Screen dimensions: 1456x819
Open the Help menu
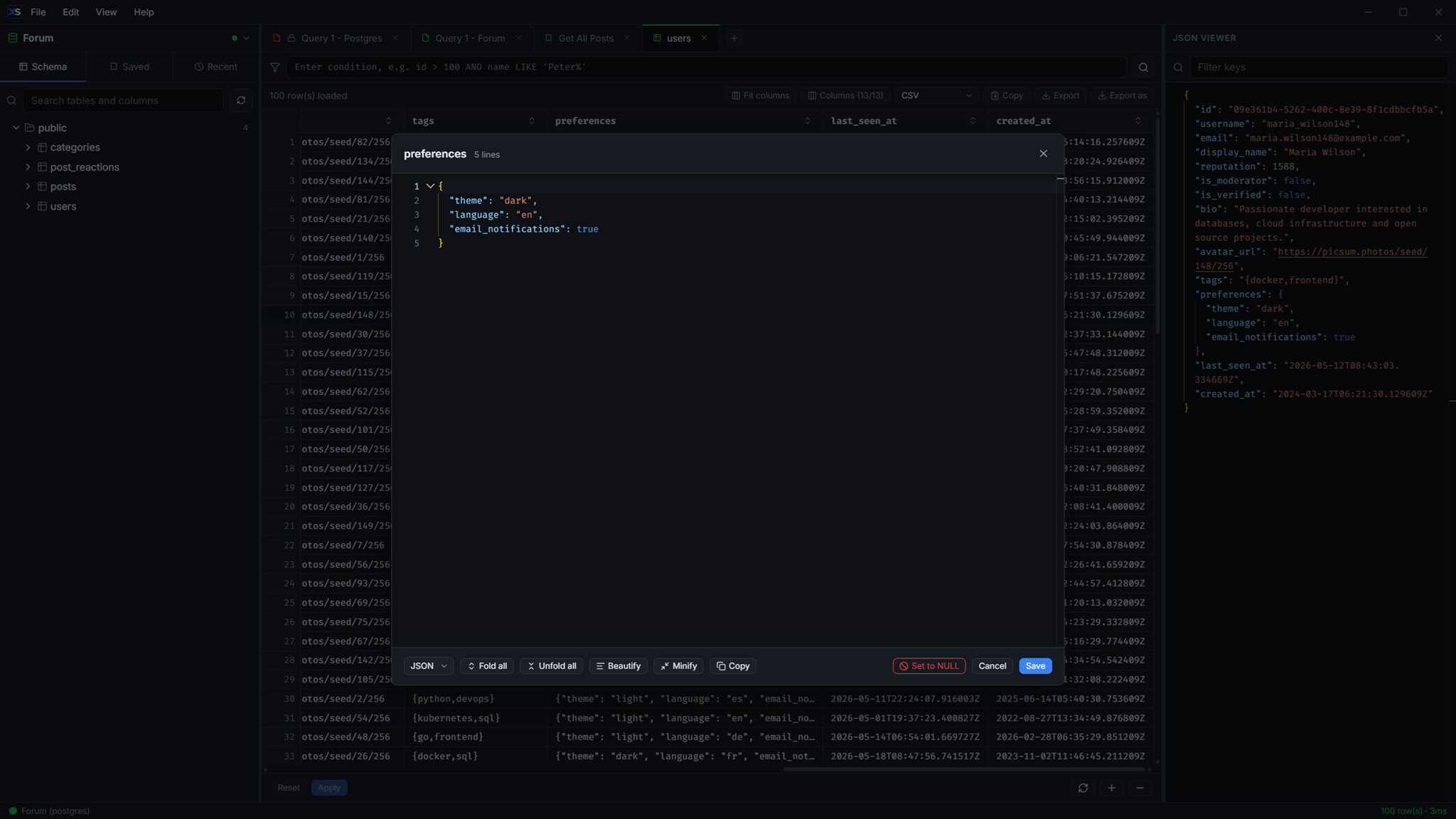pos(144,12)
